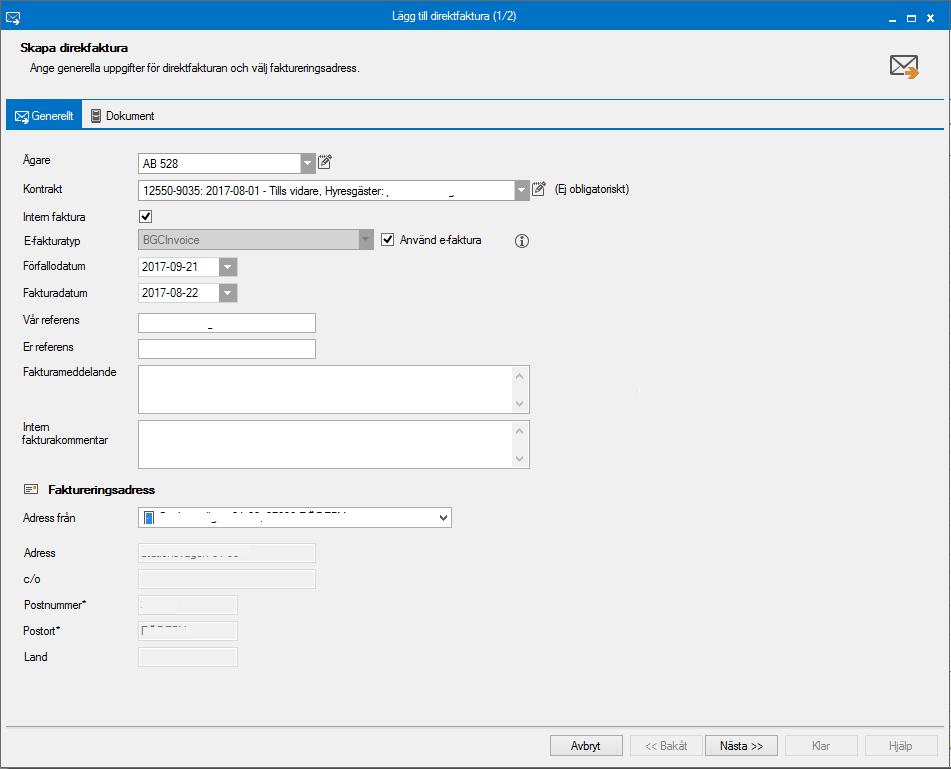Click the Intern fakturakommentar scroll-down arrow
951x769 pixels.
coord(520,459)
